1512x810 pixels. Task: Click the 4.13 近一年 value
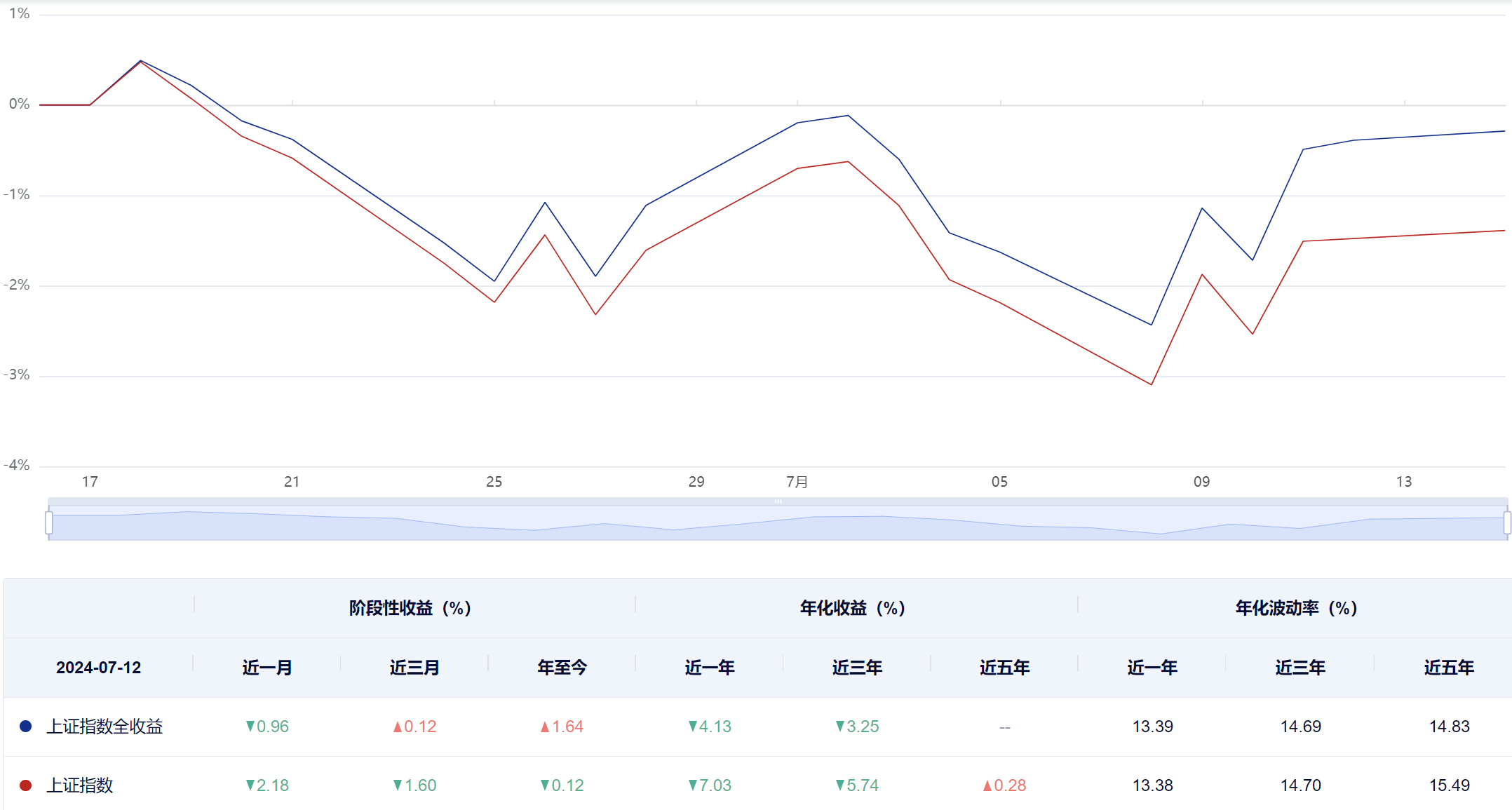point(710,727)
